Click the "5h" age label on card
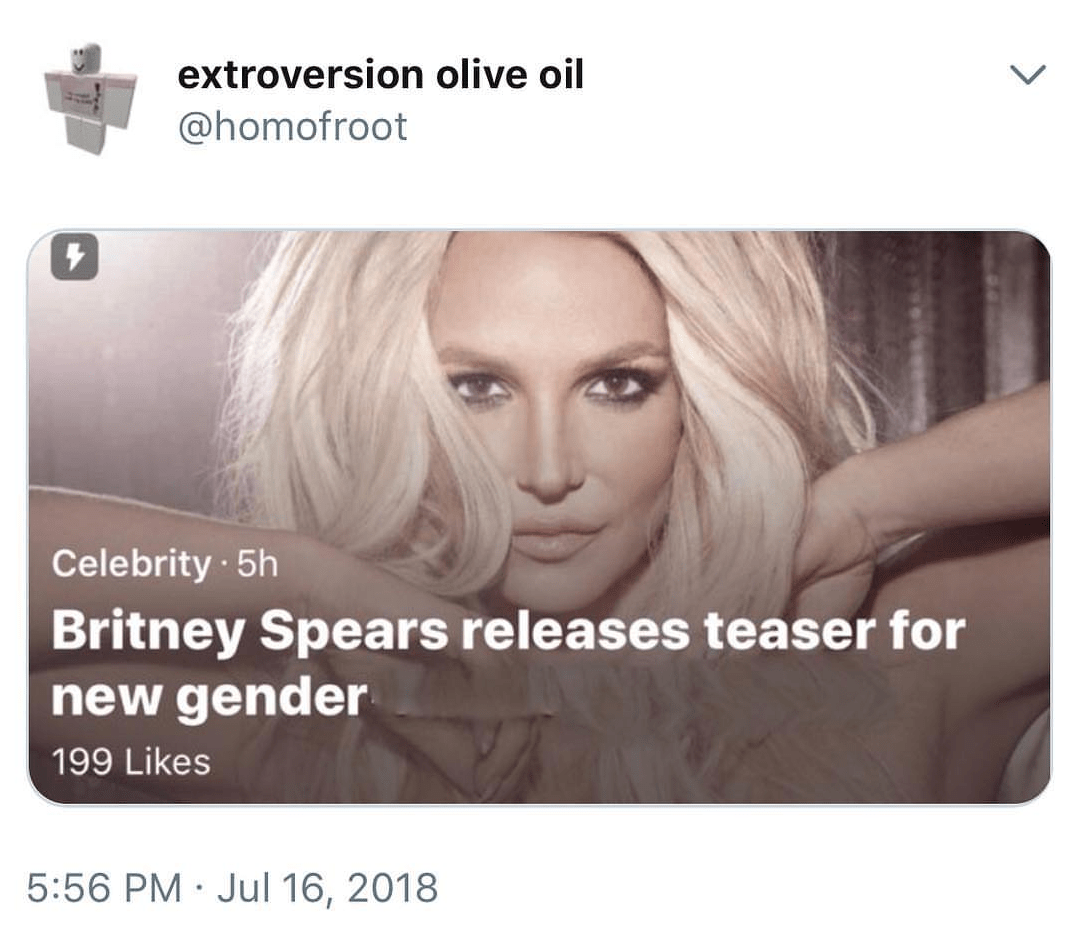Image resolution: width=1080 pixels, height=934 pixels. [x=257, y=565]
